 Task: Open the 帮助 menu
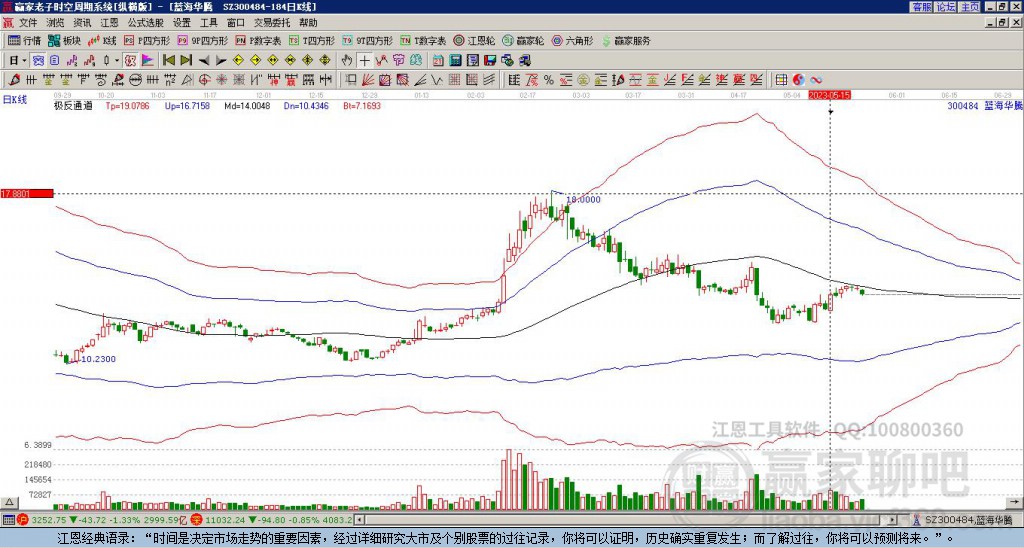tap(308, 23)
